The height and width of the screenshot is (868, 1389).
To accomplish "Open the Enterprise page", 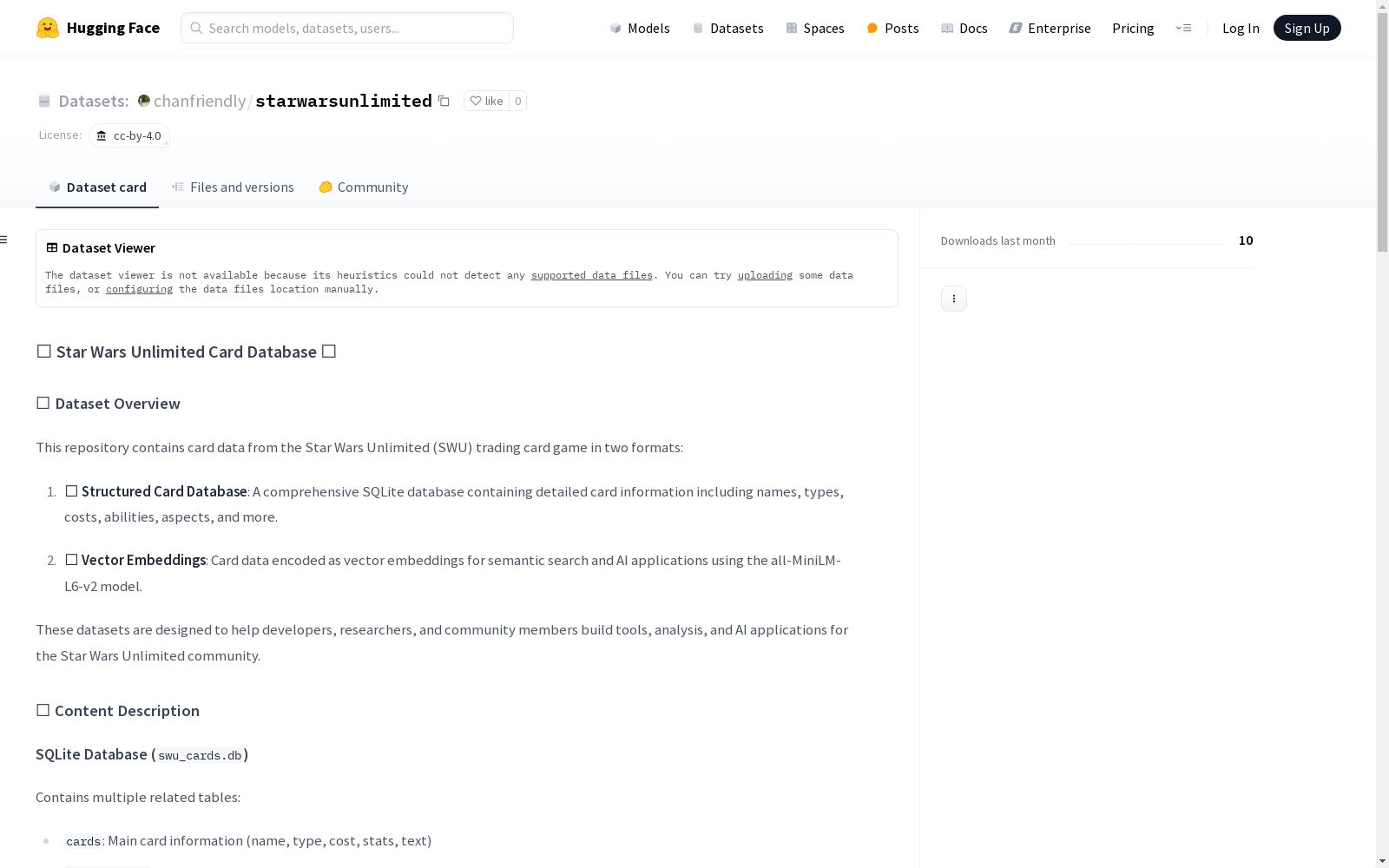I will point(1050,28).
